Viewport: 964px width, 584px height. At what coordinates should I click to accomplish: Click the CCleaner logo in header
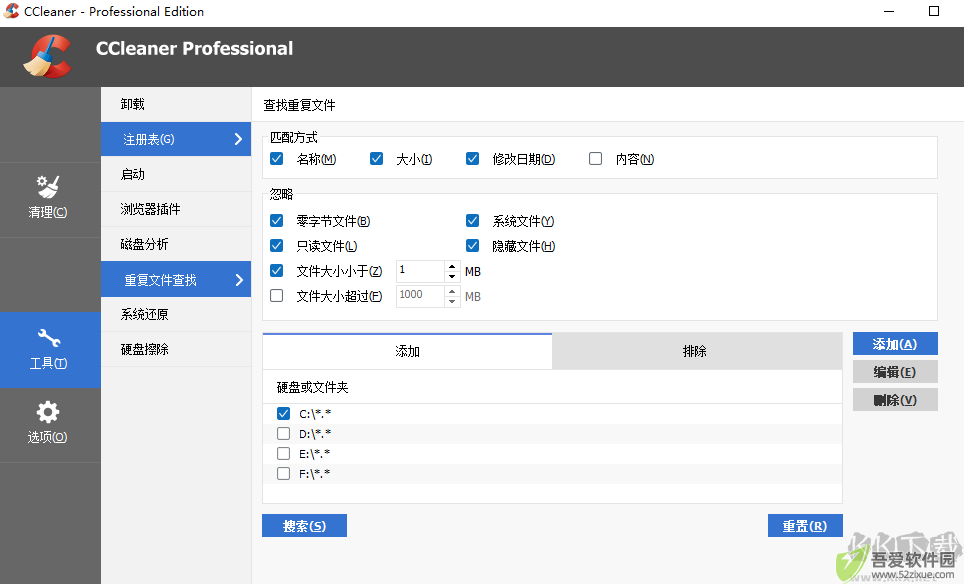[47, 57]
